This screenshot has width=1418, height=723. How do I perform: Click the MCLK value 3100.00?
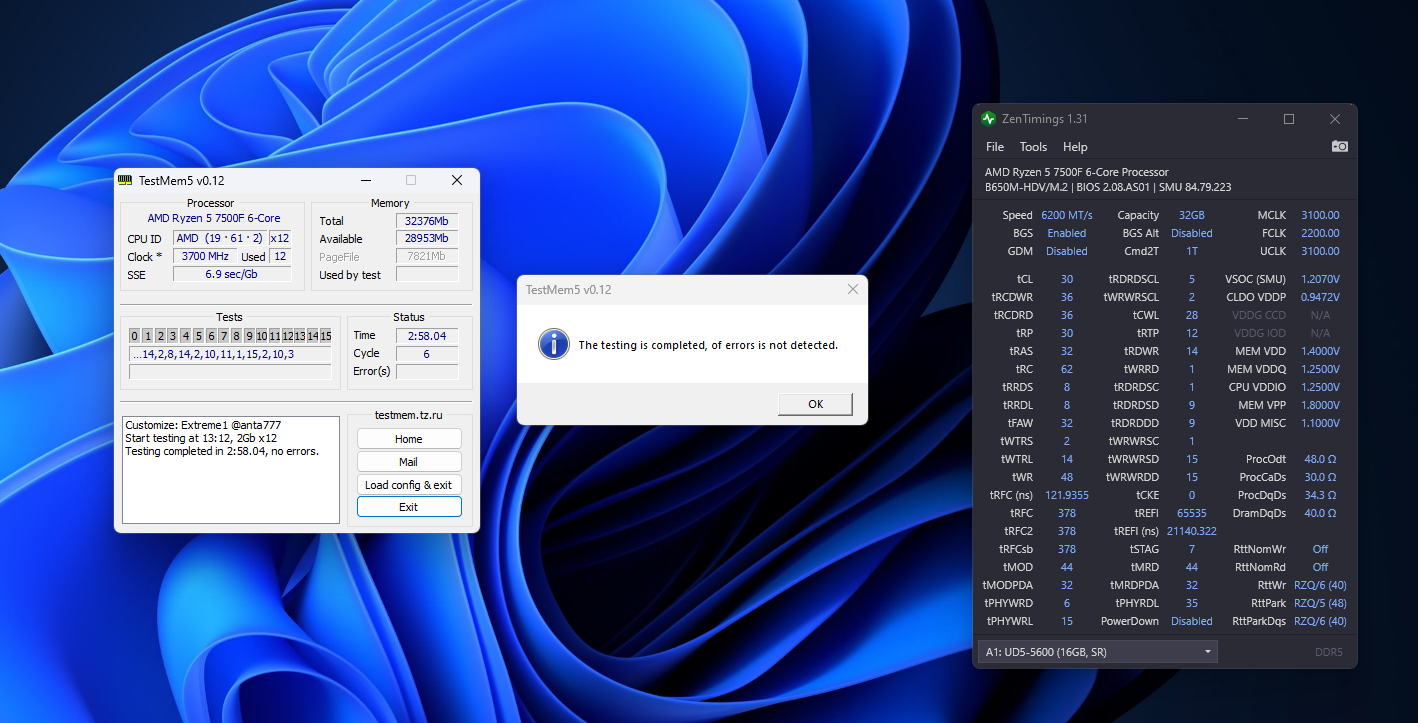[x=1320, y=215]
